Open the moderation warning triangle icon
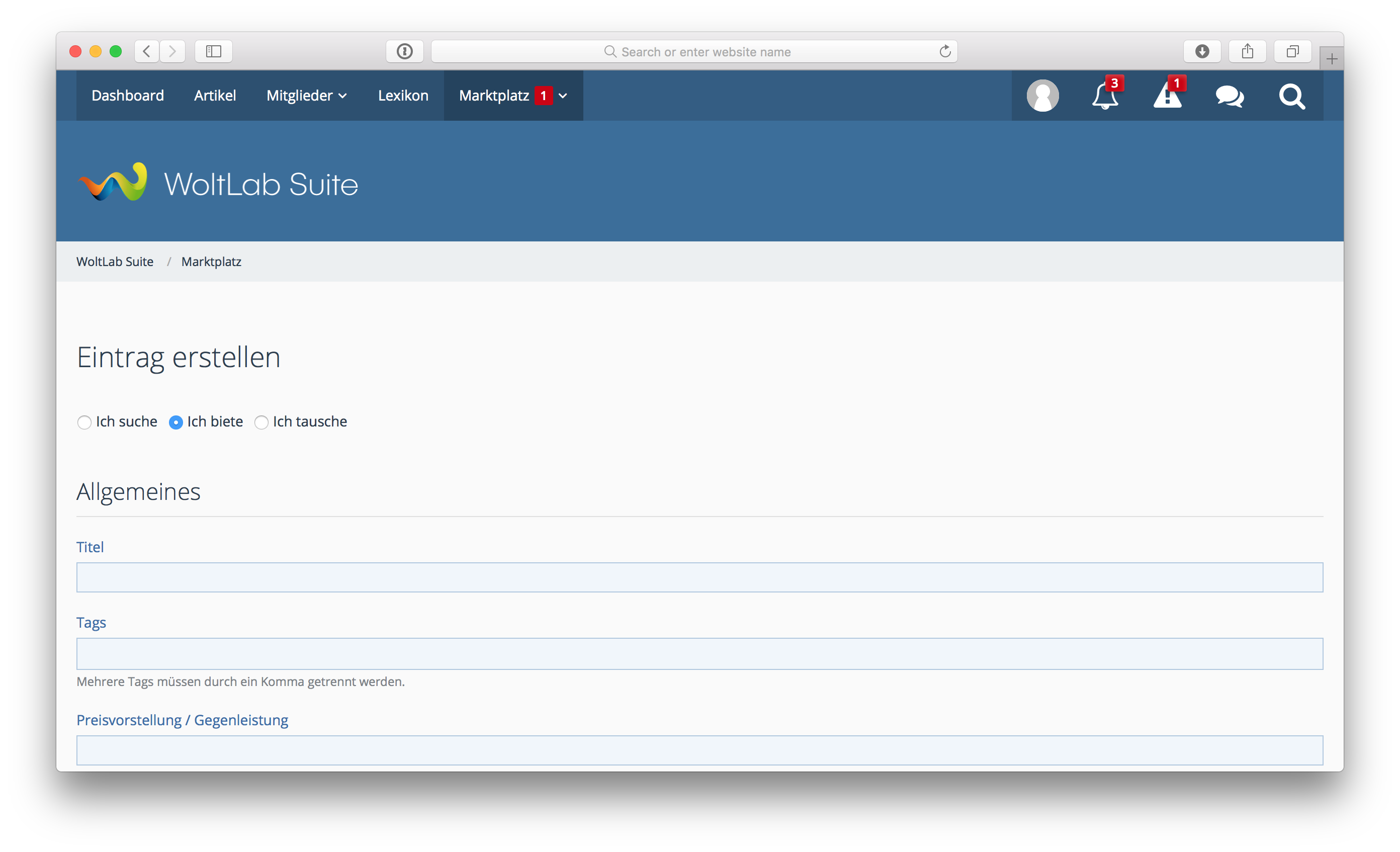The image size is (1400, 852). (1167, 96)
